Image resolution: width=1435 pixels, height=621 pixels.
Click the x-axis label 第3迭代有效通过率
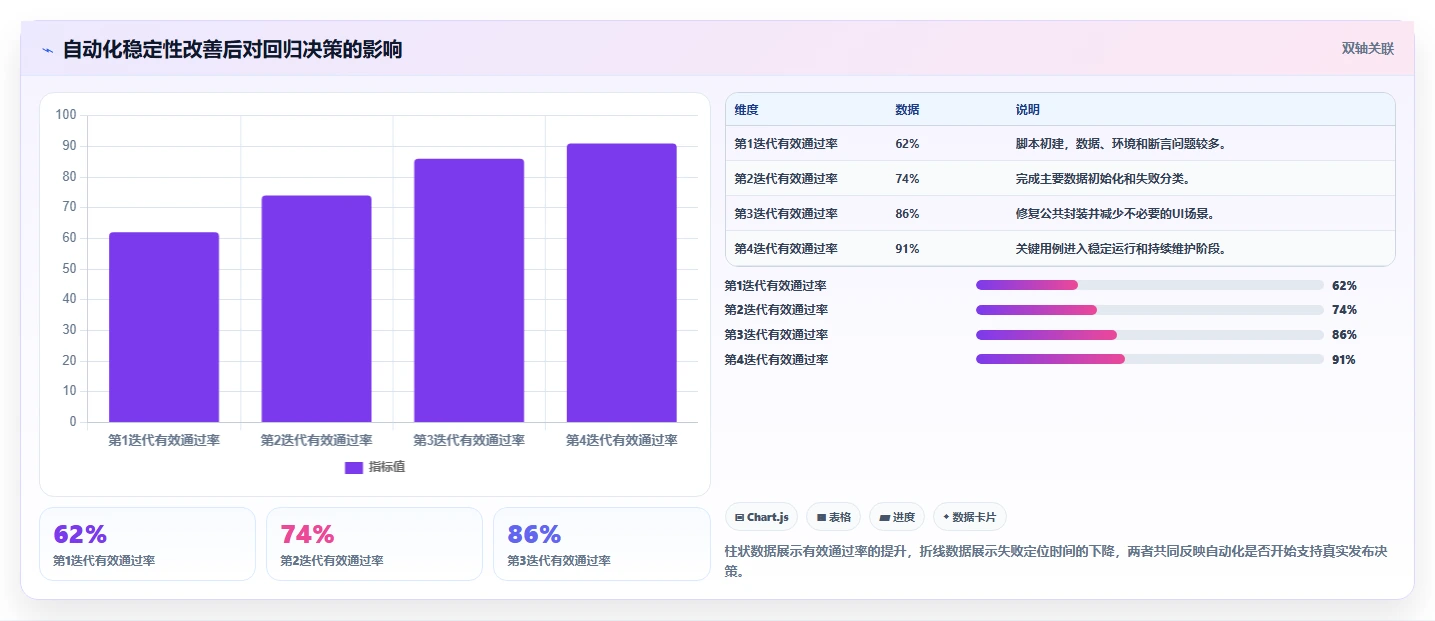point(469,440)
